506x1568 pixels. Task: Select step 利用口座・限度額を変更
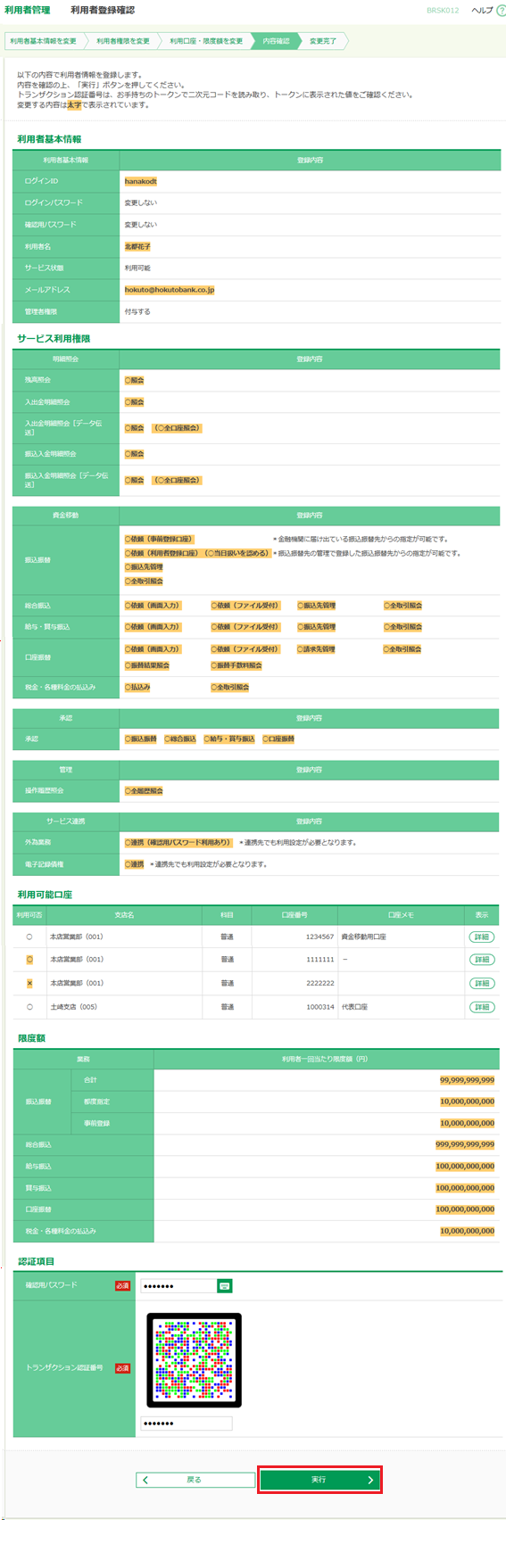point(206,41)
